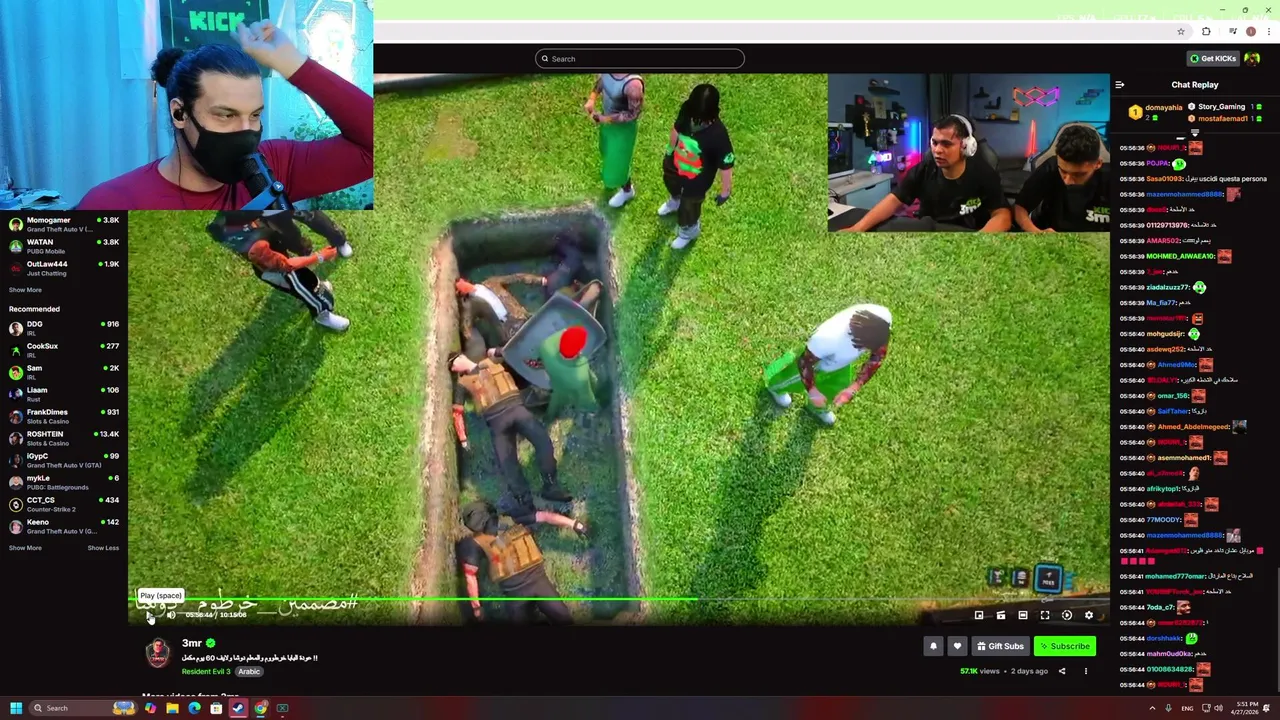Open Sam recommended channel

(64, 372)
